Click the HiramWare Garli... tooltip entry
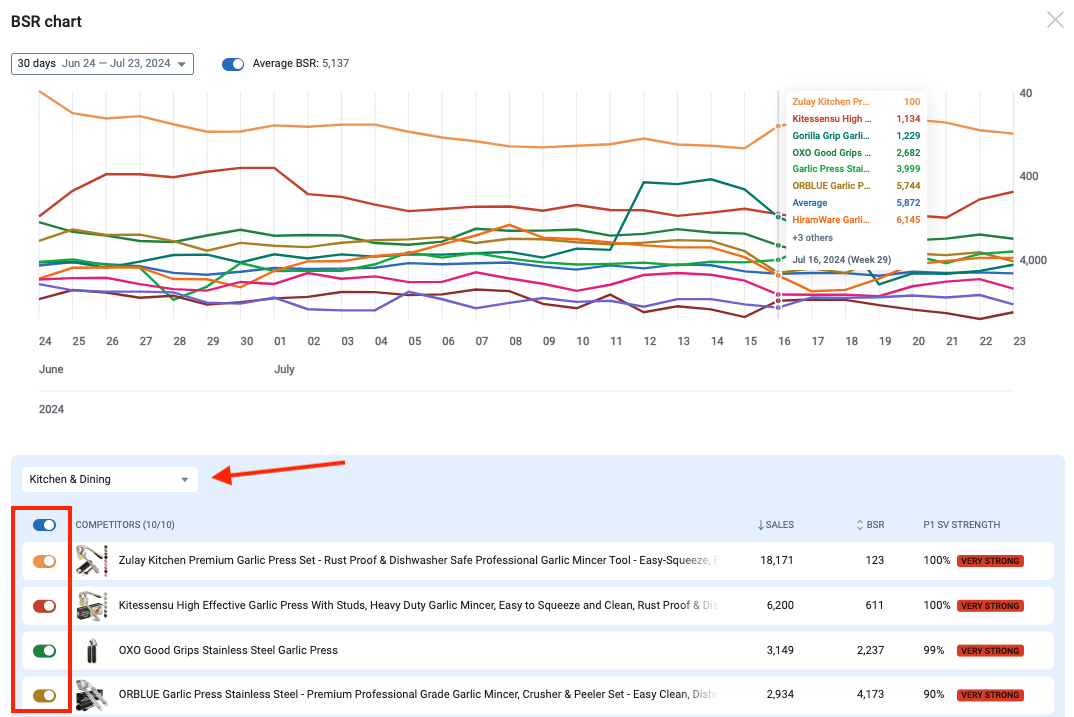 (856, 220)
